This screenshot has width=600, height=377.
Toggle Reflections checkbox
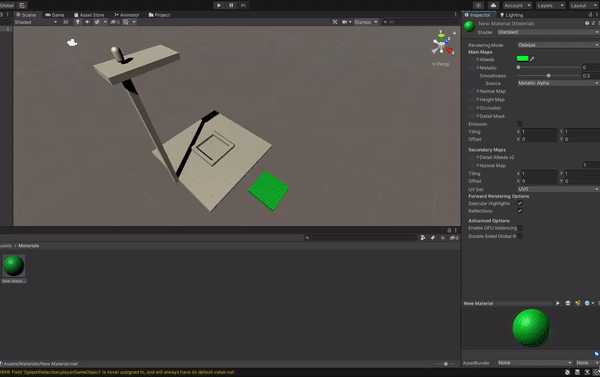click(x=520, y=211)
